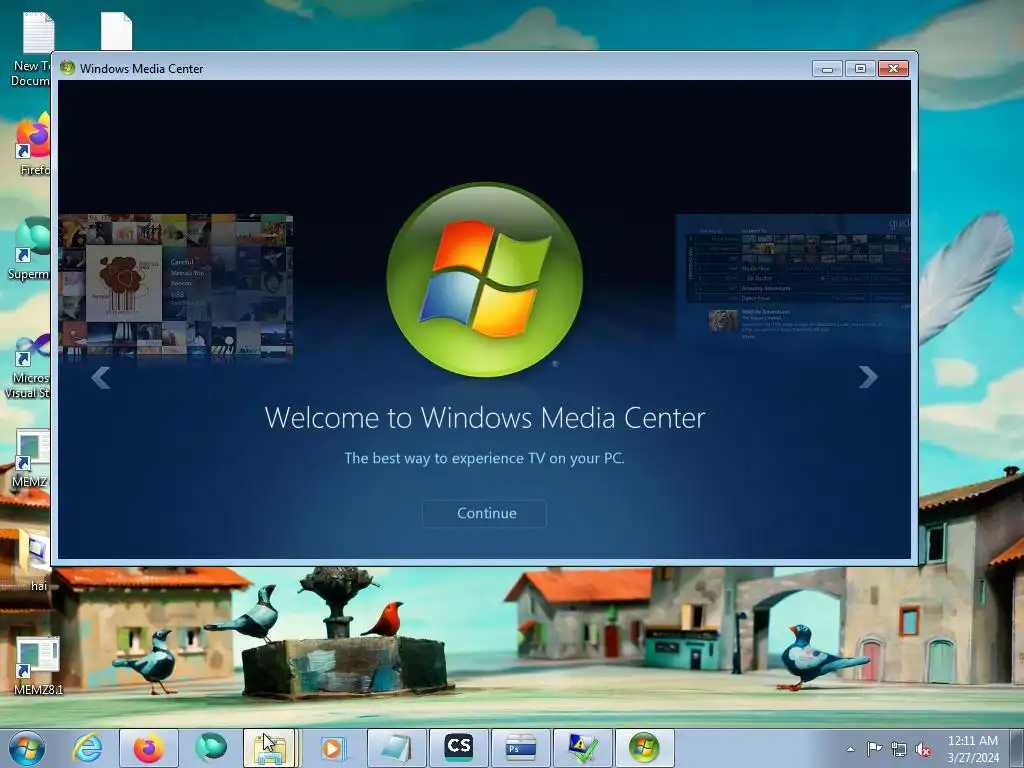The image size is (1024, 768).
Task: Open Windows Explorer folder in taskbar
Action: [x=270, y=748]
